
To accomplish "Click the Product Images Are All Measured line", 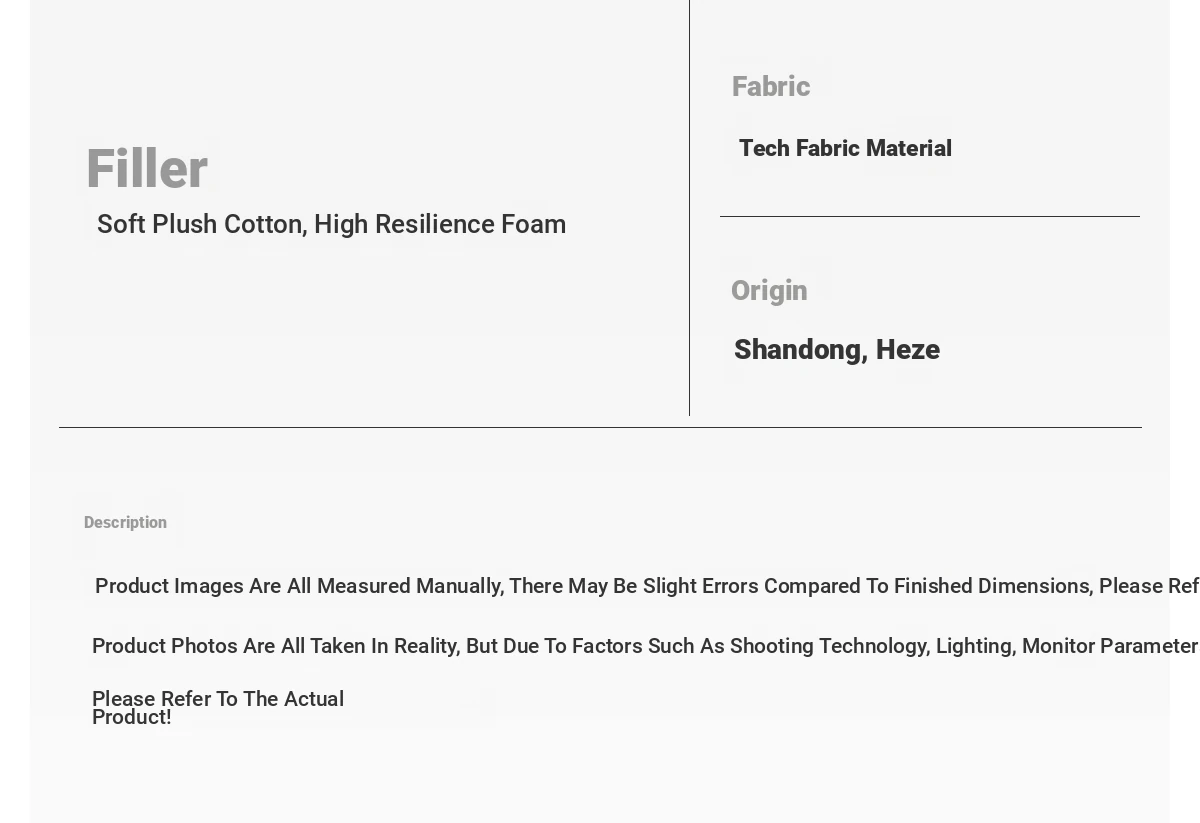I will pyautogui.click(x=647, y=586).
